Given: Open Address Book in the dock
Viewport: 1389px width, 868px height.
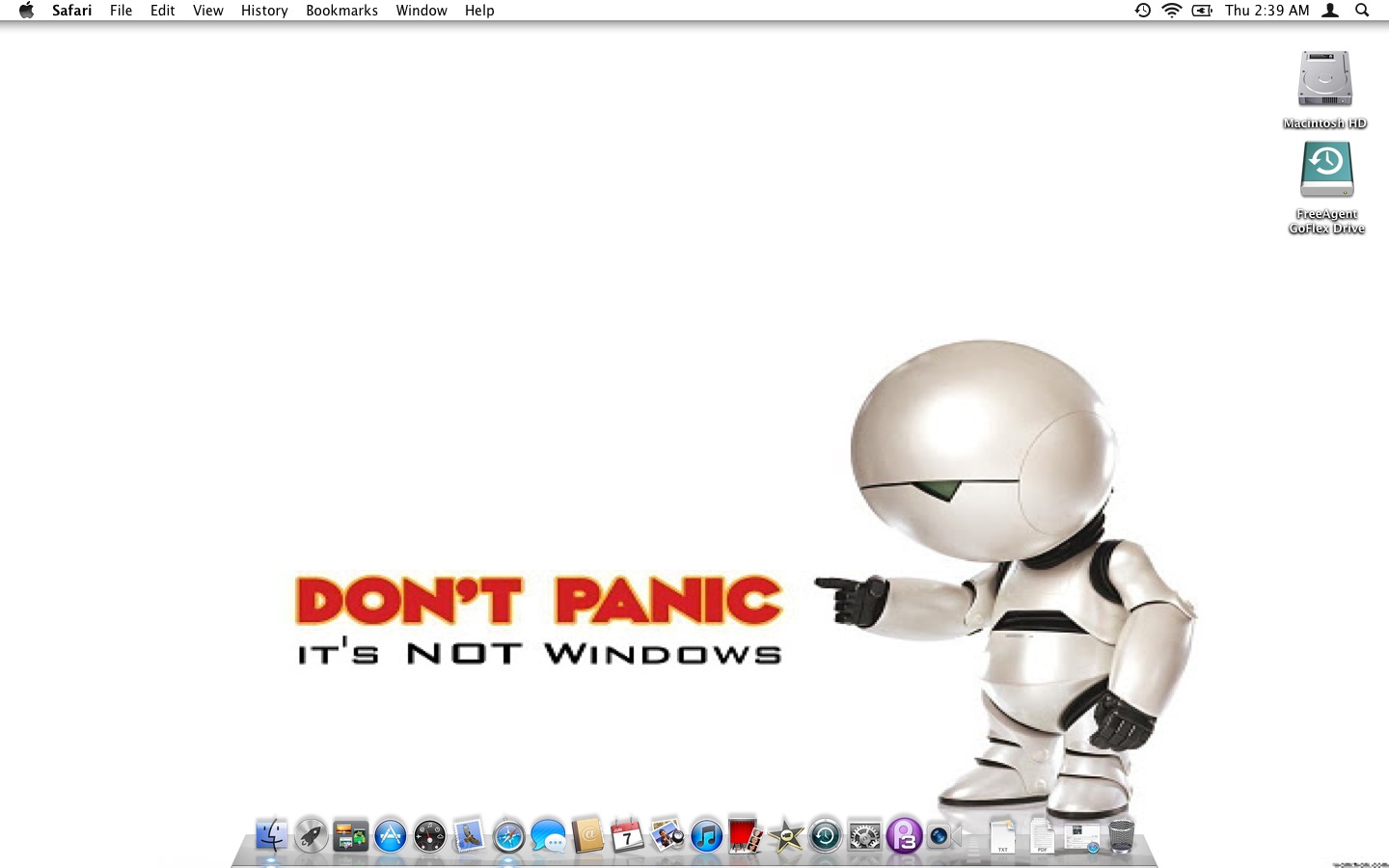Looking at the screenshot, I should (587, 835).
